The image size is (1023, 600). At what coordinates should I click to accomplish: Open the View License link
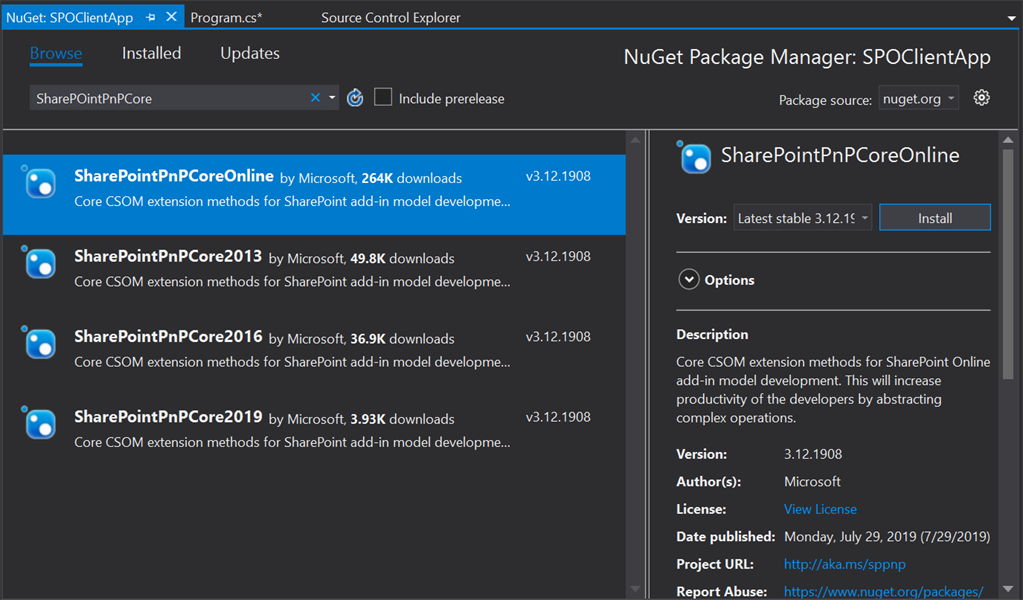[x=820, y=509]
